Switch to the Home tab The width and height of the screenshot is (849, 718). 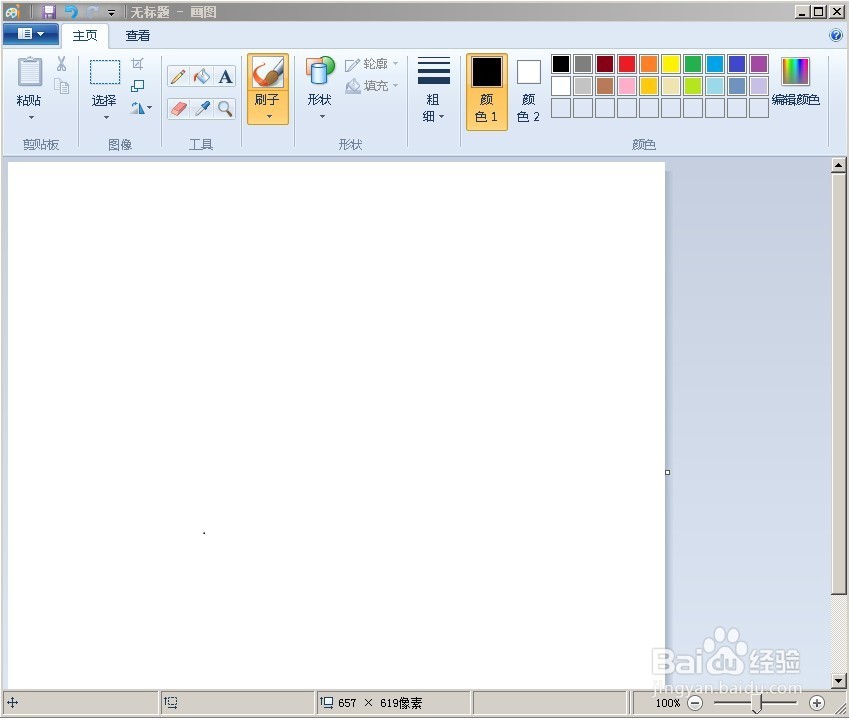tap(85, 36)
